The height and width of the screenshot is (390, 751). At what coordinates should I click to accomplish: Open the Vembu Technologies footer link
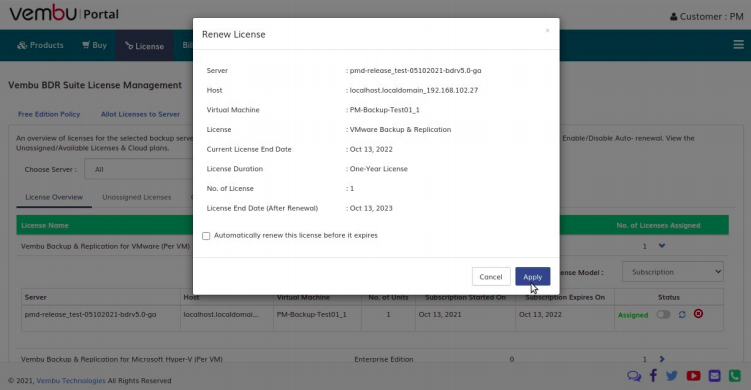71,380
